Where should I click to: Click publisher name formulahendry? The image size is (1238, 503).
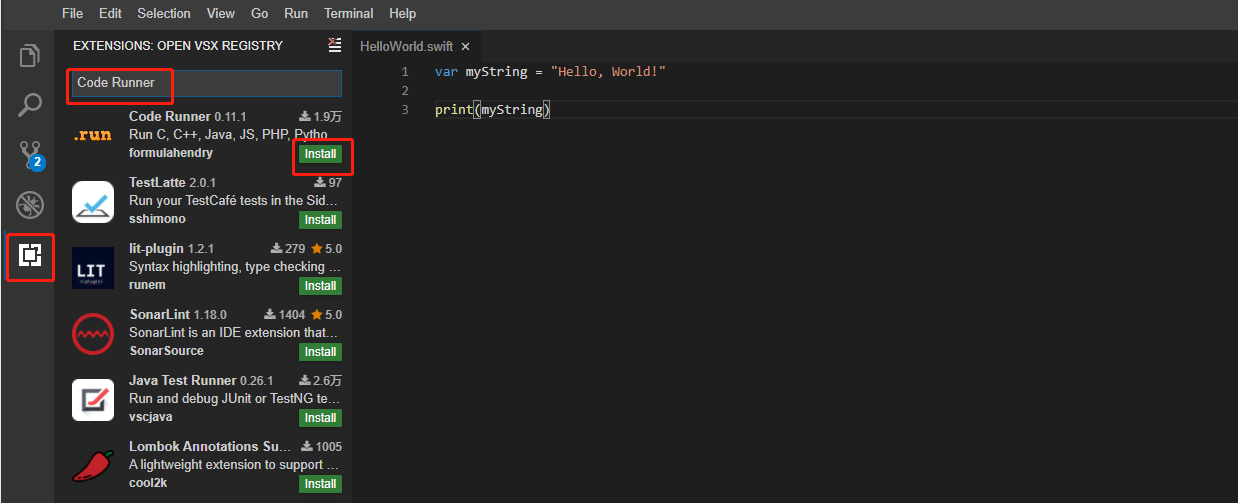tap(171, 153)
